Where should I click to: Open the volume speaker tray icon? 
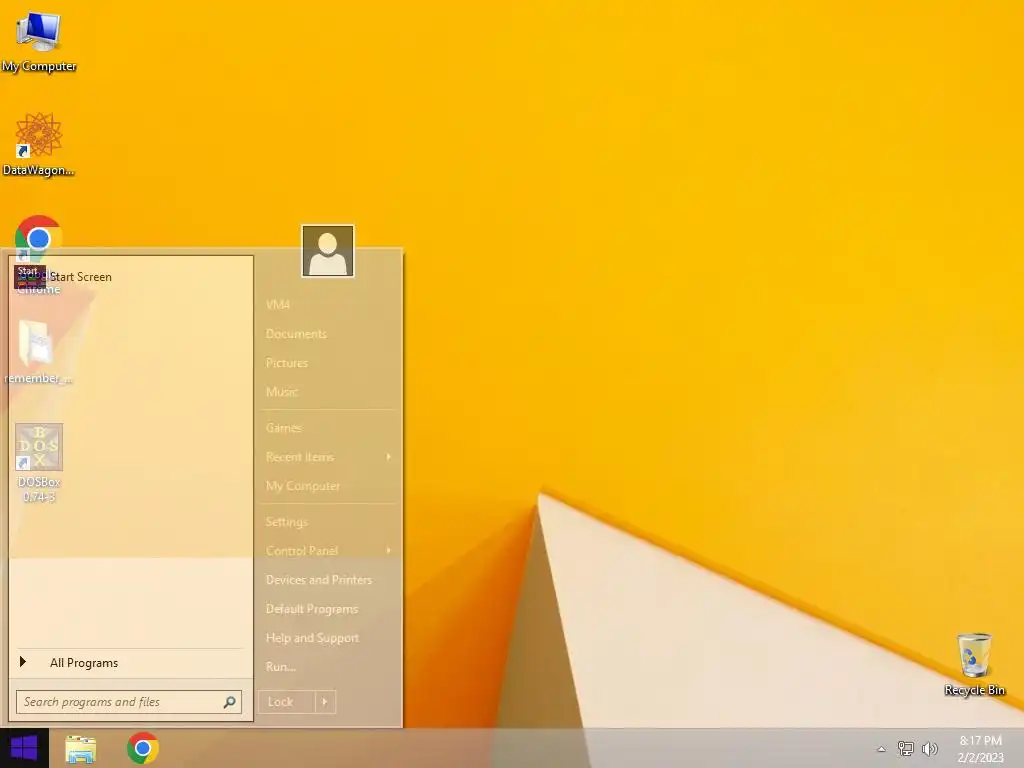tap(929, 748)
